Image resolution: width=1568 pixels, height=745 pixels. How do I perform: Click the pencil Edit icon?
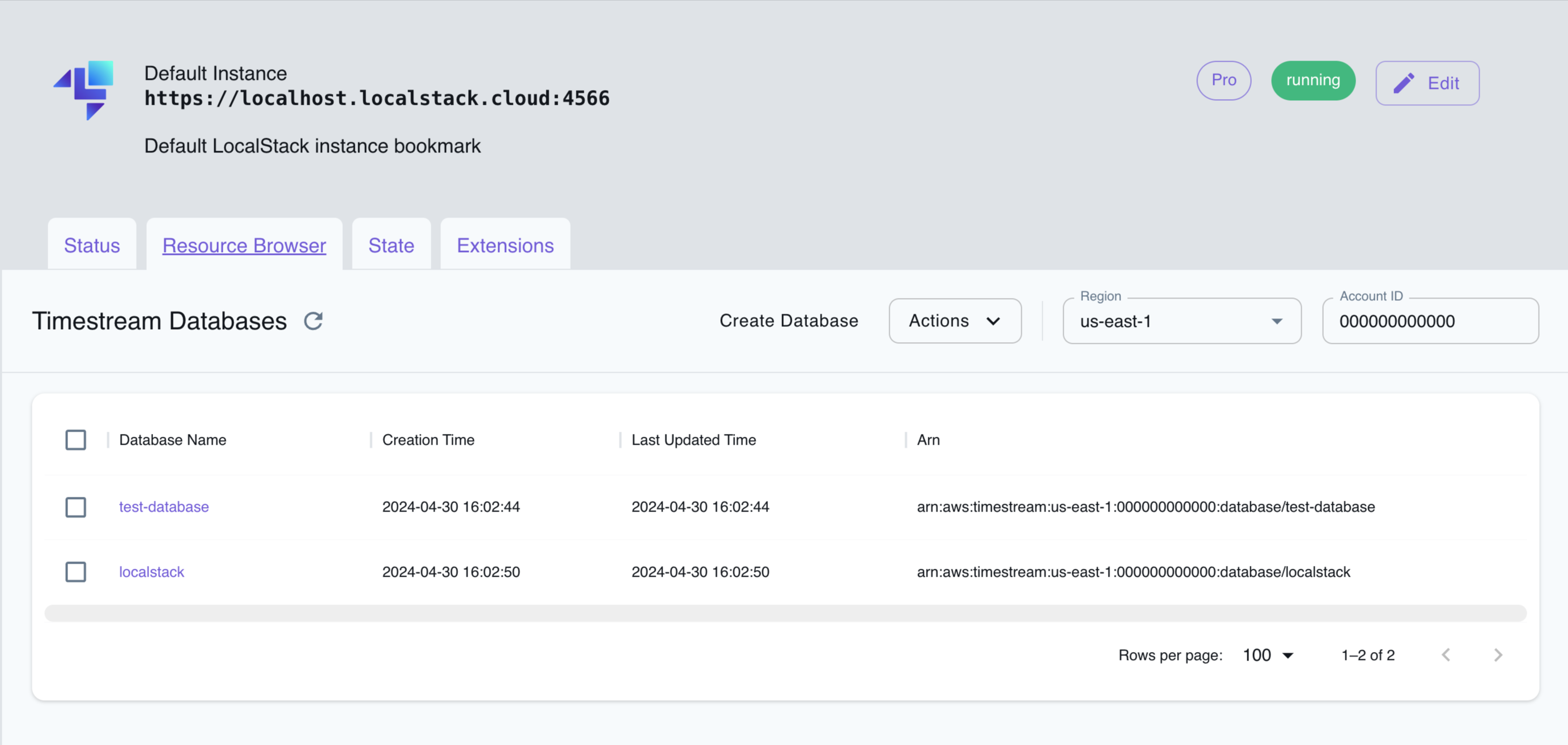coord(1405,83)
